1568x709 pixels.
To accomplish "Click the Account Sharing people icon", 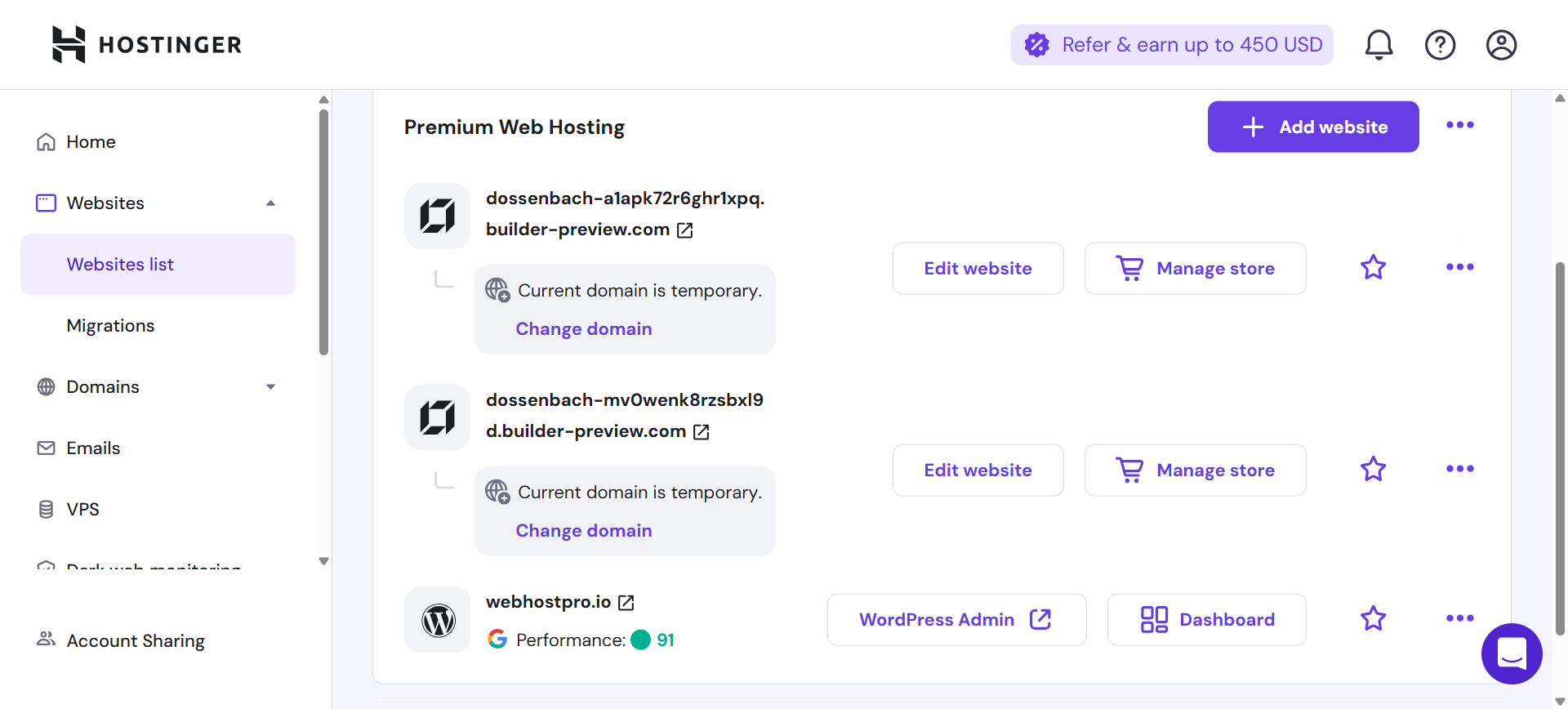I will point(47,639).
